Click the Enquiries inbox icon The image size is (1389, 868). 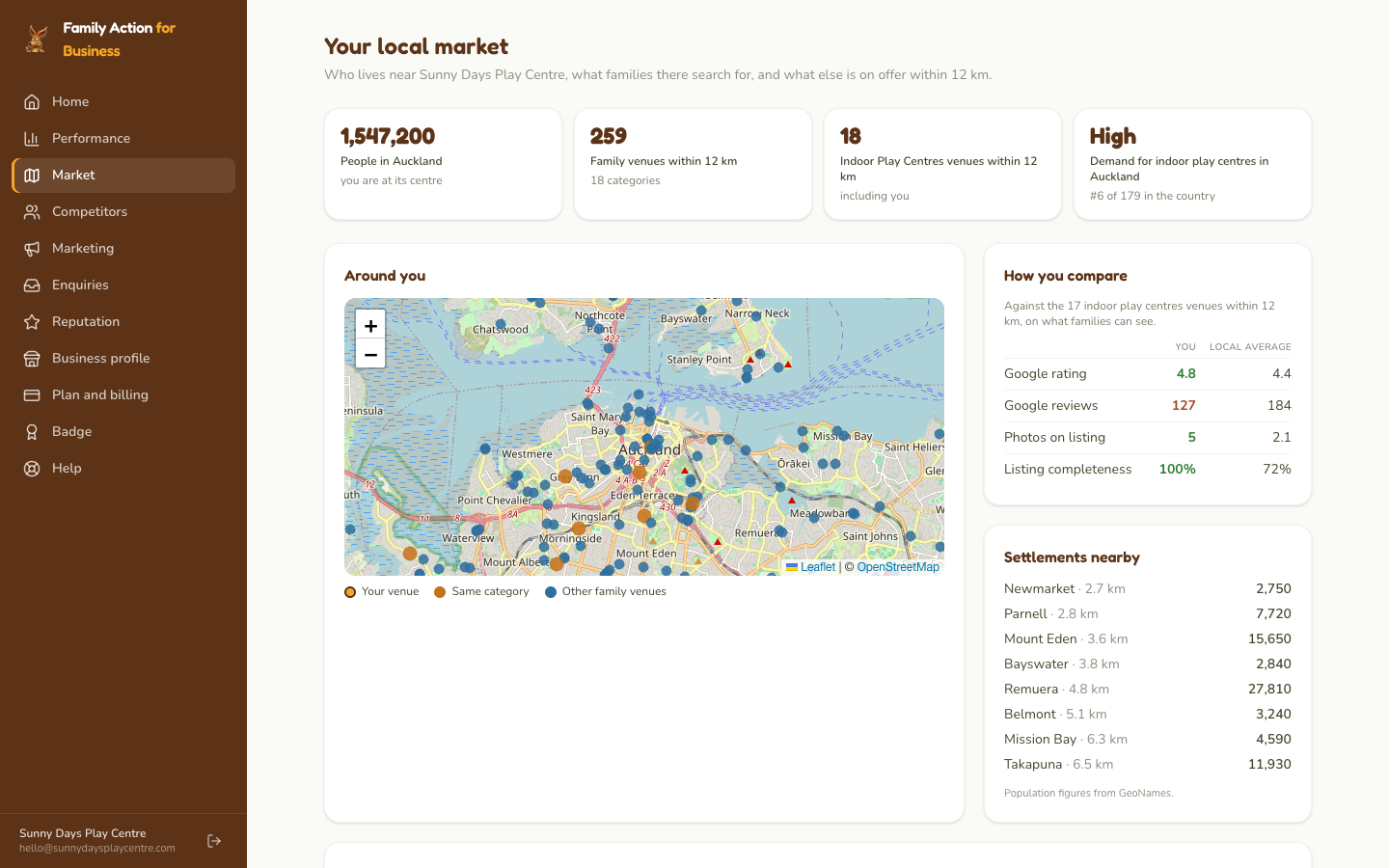32,285
